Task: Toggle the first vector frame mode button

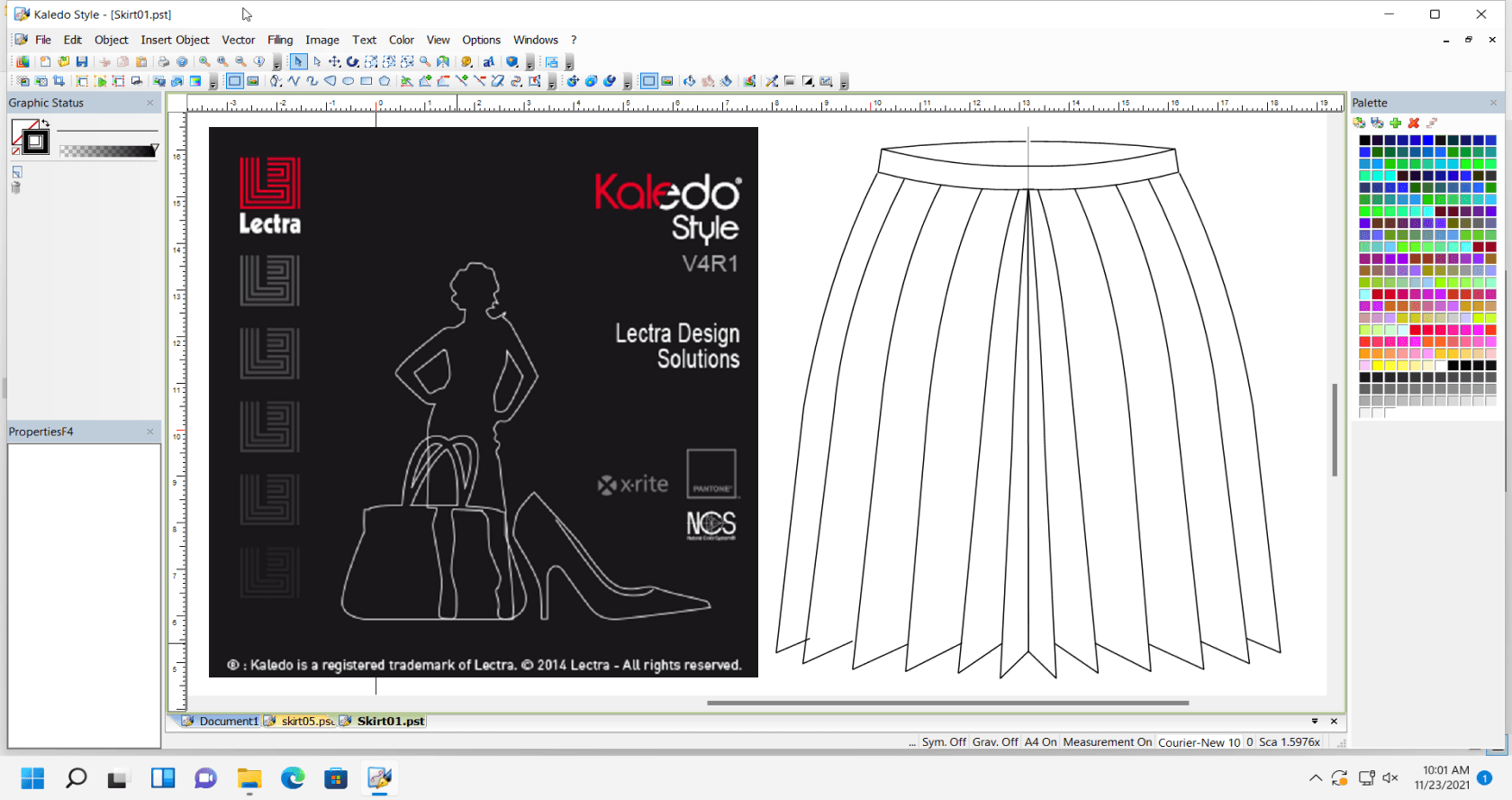Action: click(x=234, y=81)
